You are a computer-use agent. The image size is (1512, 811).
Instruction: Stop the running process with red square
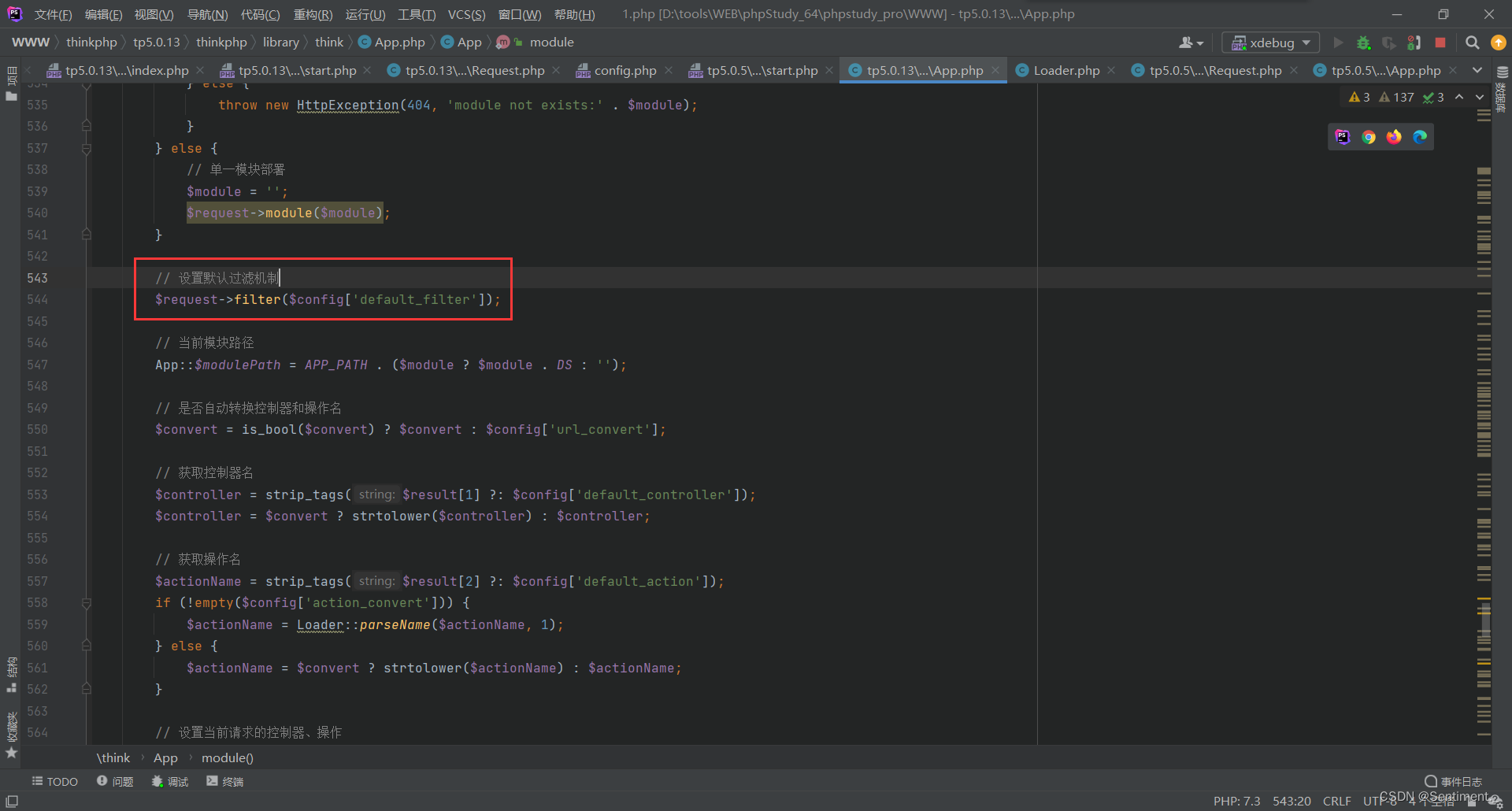[1440, 43]
